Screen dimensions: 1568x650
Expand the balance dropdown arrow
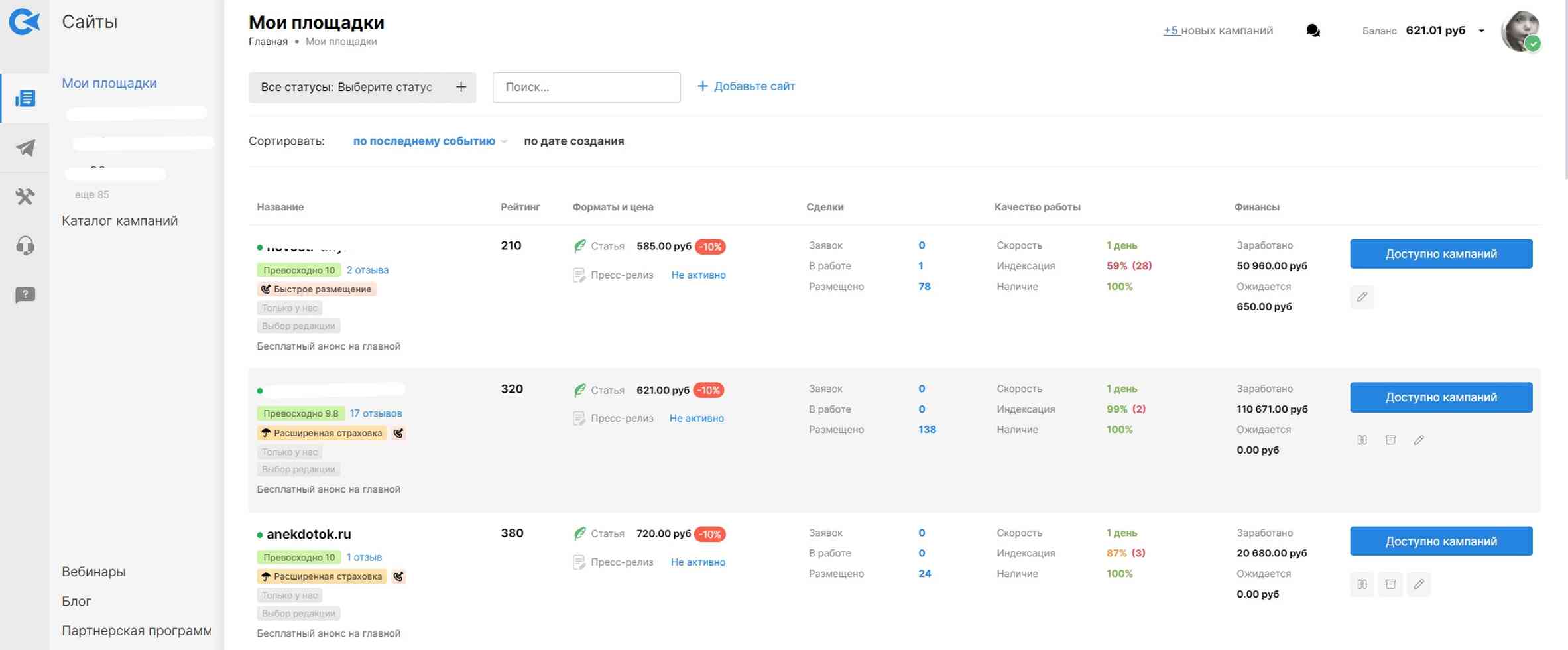(x=1481, y=31)
